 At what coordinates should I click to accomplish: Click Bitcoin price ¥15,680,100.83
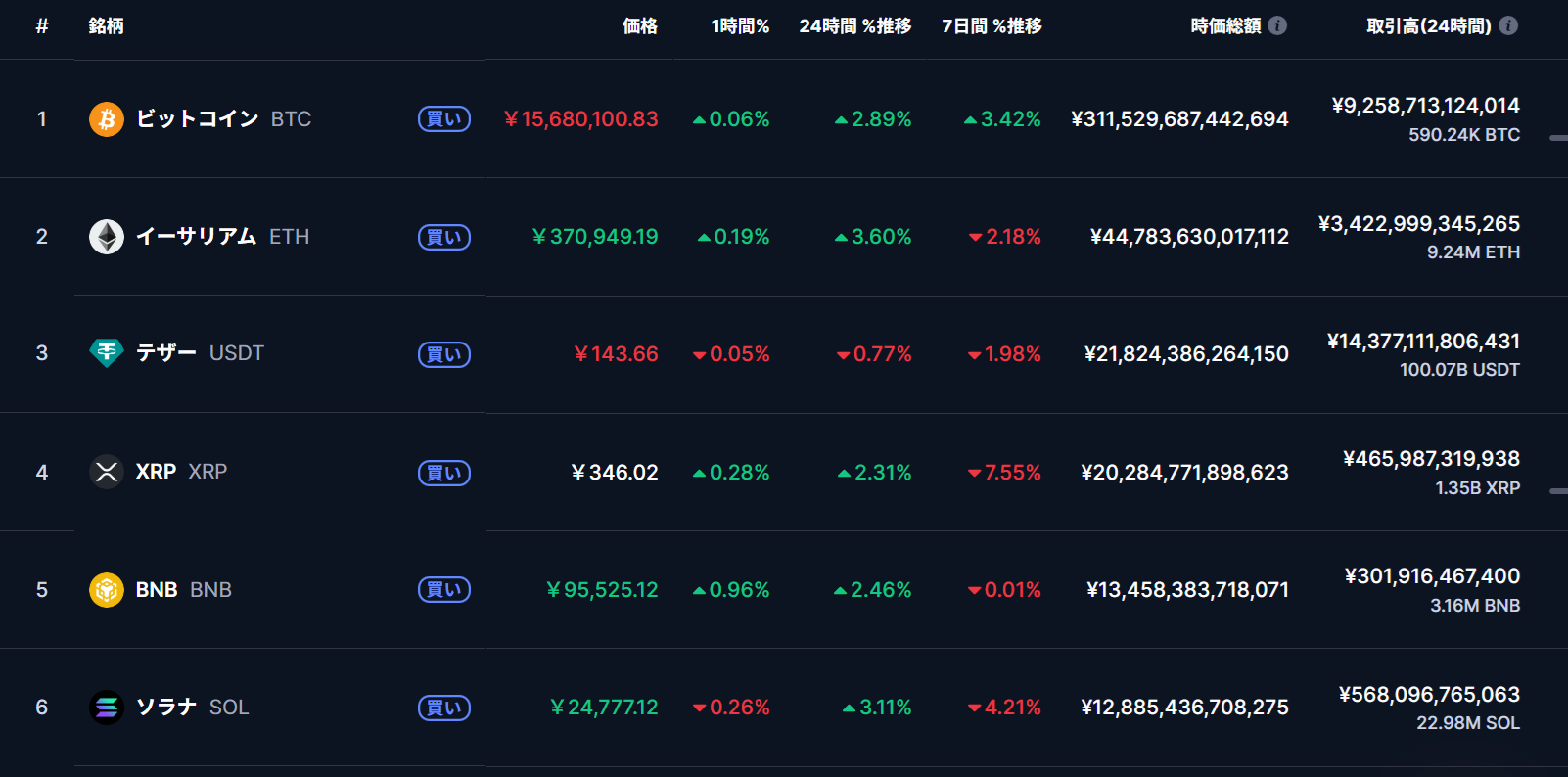[581, 119]
